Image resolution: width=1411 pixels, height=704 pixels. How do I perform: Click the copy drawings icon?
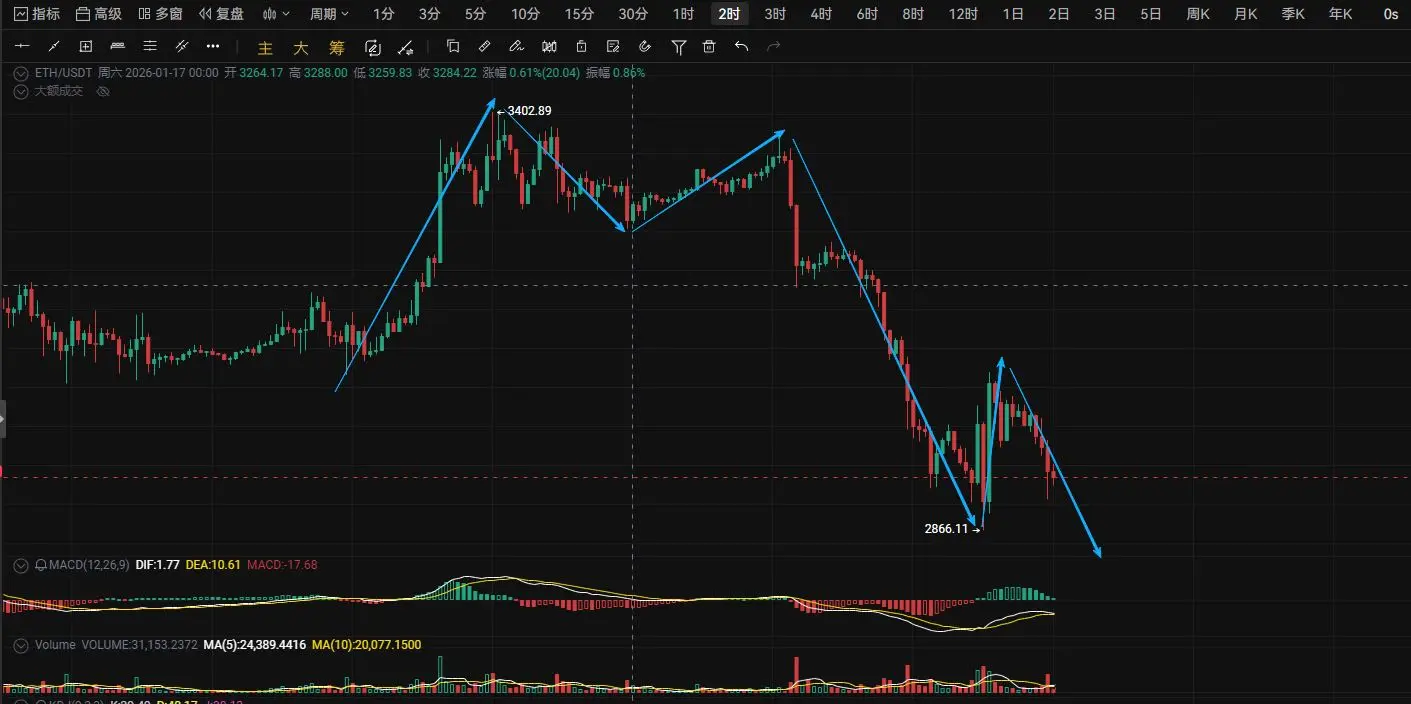[453, 46]
